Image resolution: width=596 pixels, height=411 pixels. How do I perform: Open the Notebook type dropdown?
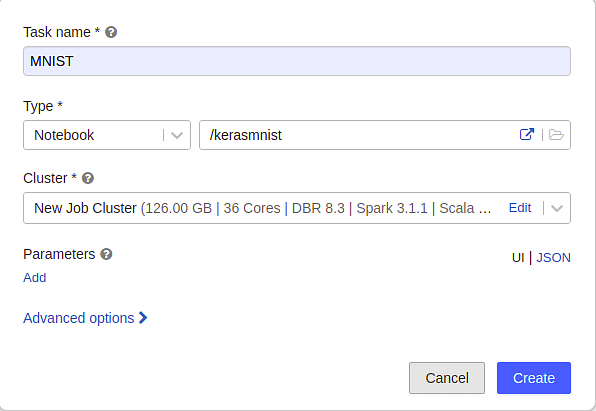(107, 135)
